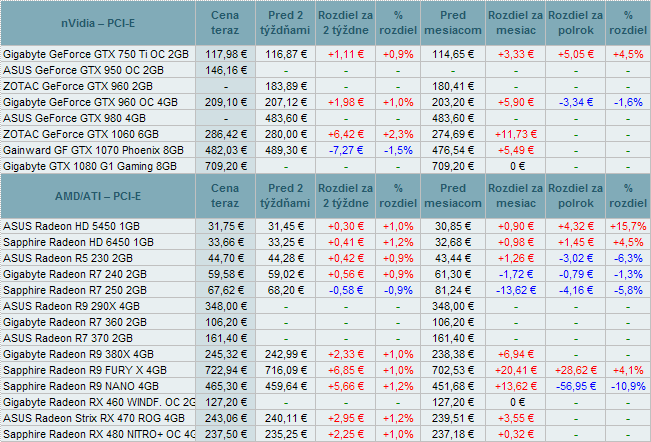Click the -6,3% percentage cell

pos(628,258)
